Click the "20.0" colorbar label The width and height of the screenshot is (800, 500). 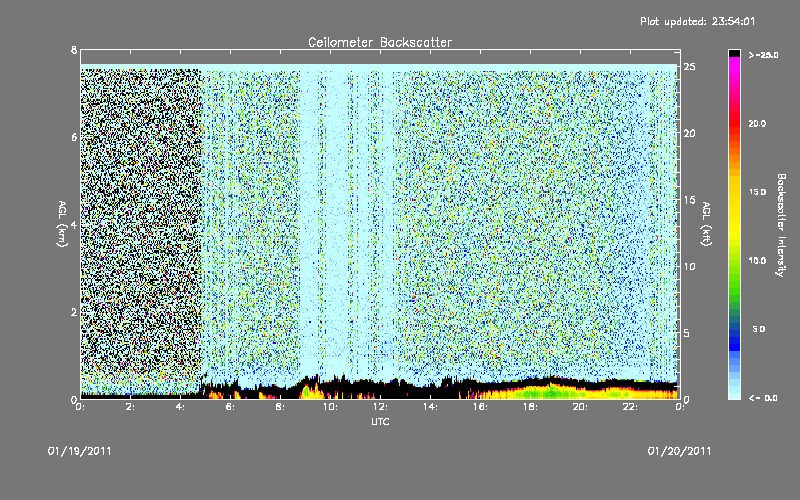pos(758,123)
